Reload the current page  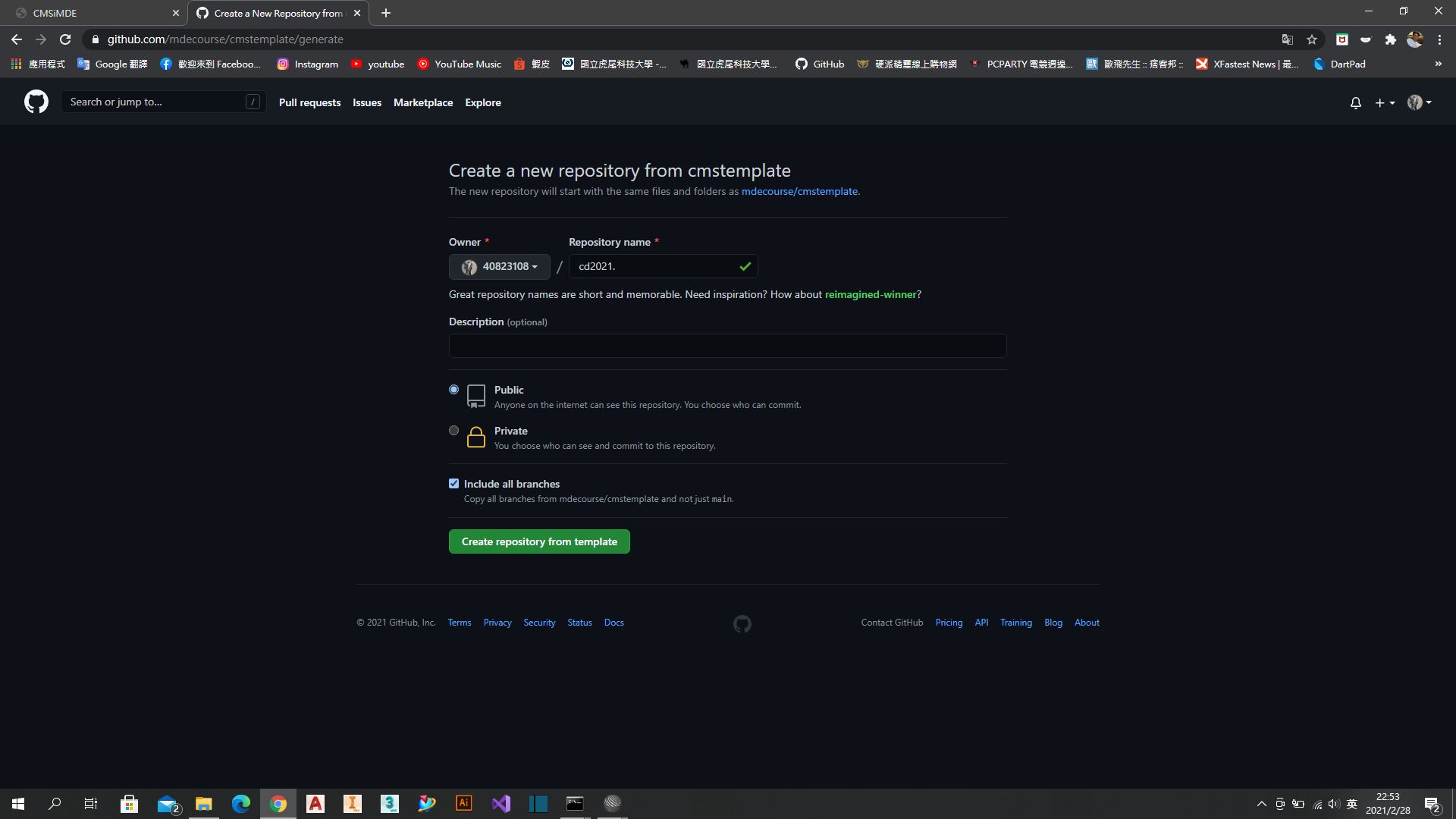65,39
